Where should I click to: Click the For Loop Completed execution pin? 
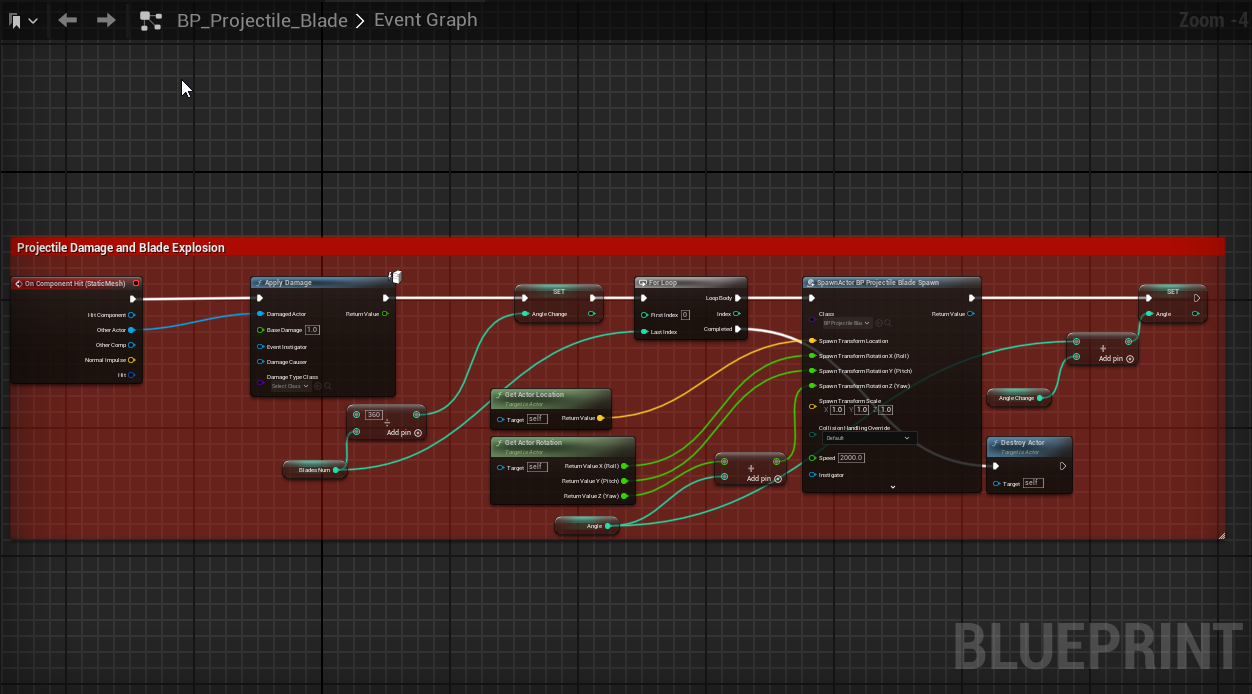(738, 329)
